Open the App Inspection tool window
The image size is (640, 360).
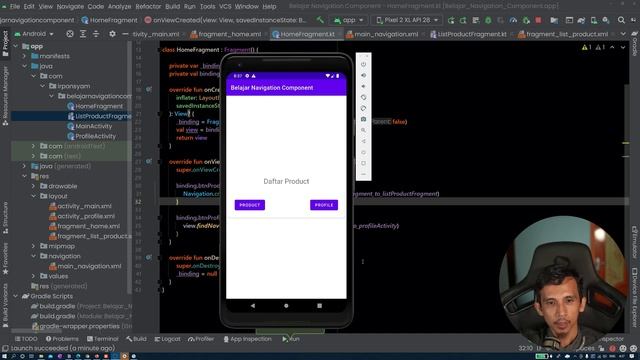[x=247, y=339]
